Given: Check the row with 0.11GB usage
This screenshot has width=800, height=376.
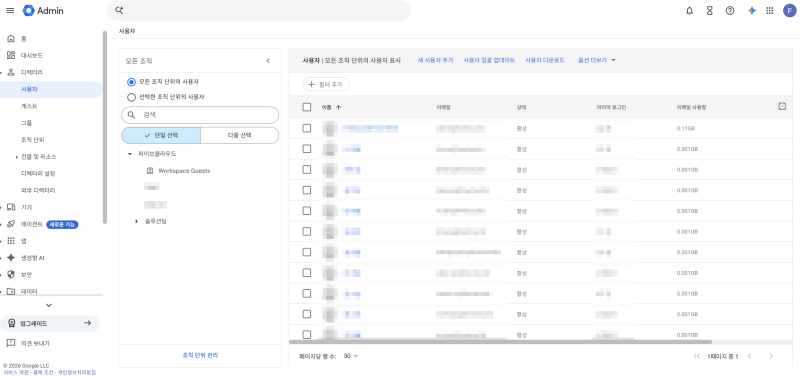Looking at the screenshot, I should (x=307, y=128).
